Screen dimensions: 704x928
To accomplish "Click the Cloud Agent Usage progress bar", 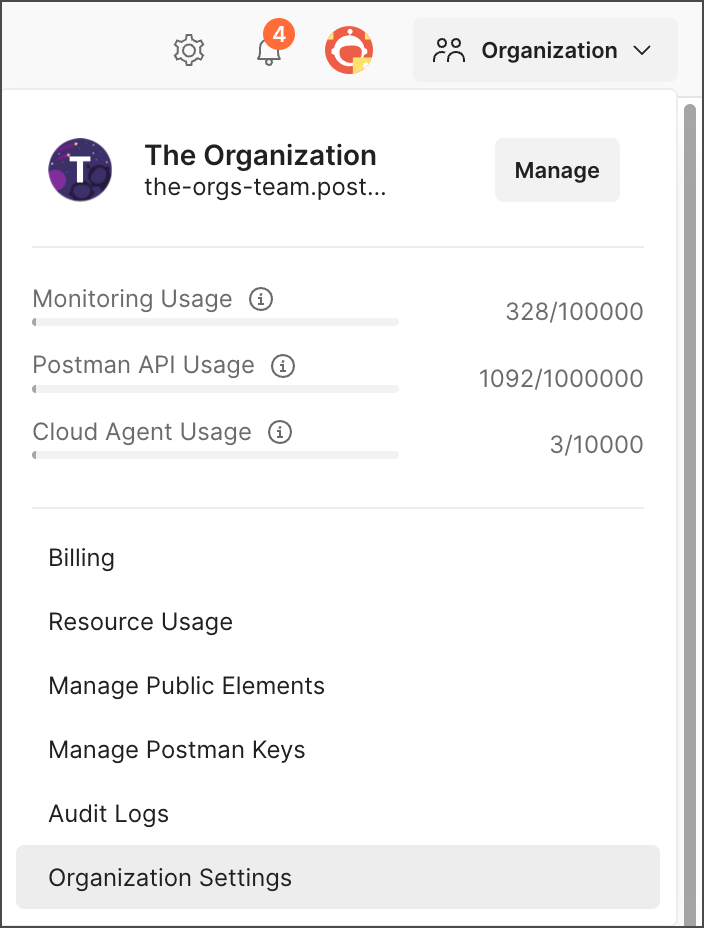I will coord(215,455).
